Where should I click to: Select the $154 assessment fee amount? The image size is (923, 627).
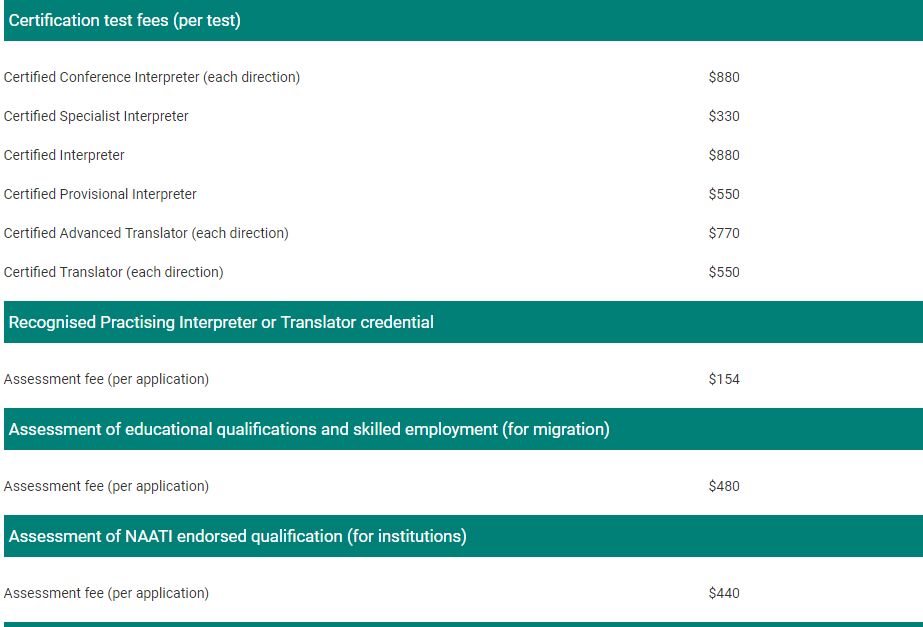pos(724,379)
